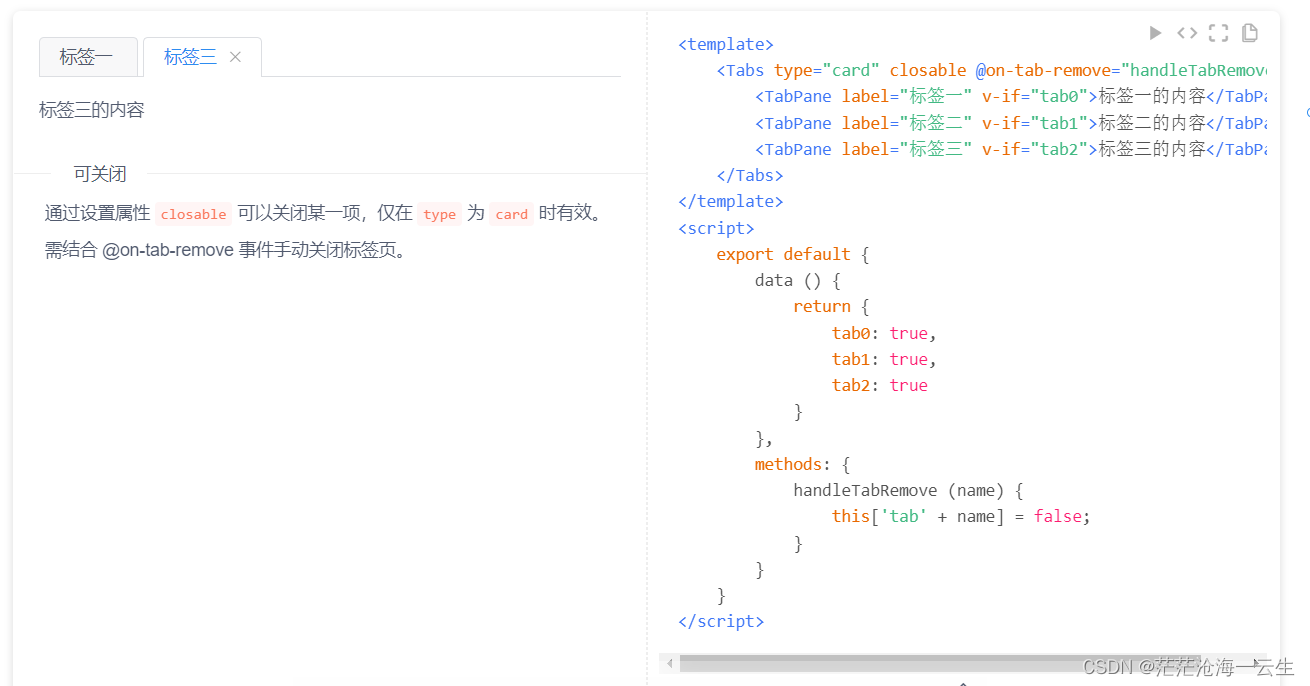This screenshot has width=1310, height=686.
Task: Close the 标签三 tab
Action: (x=236, y=57)
